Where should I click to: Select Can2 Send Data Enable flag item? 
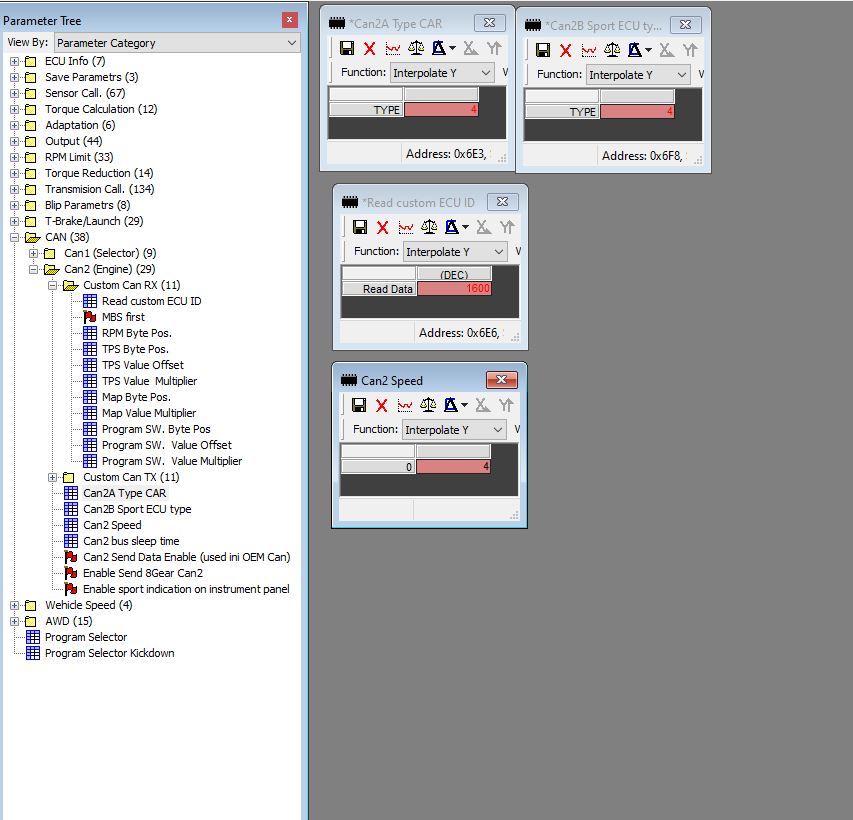click(186, 557)
